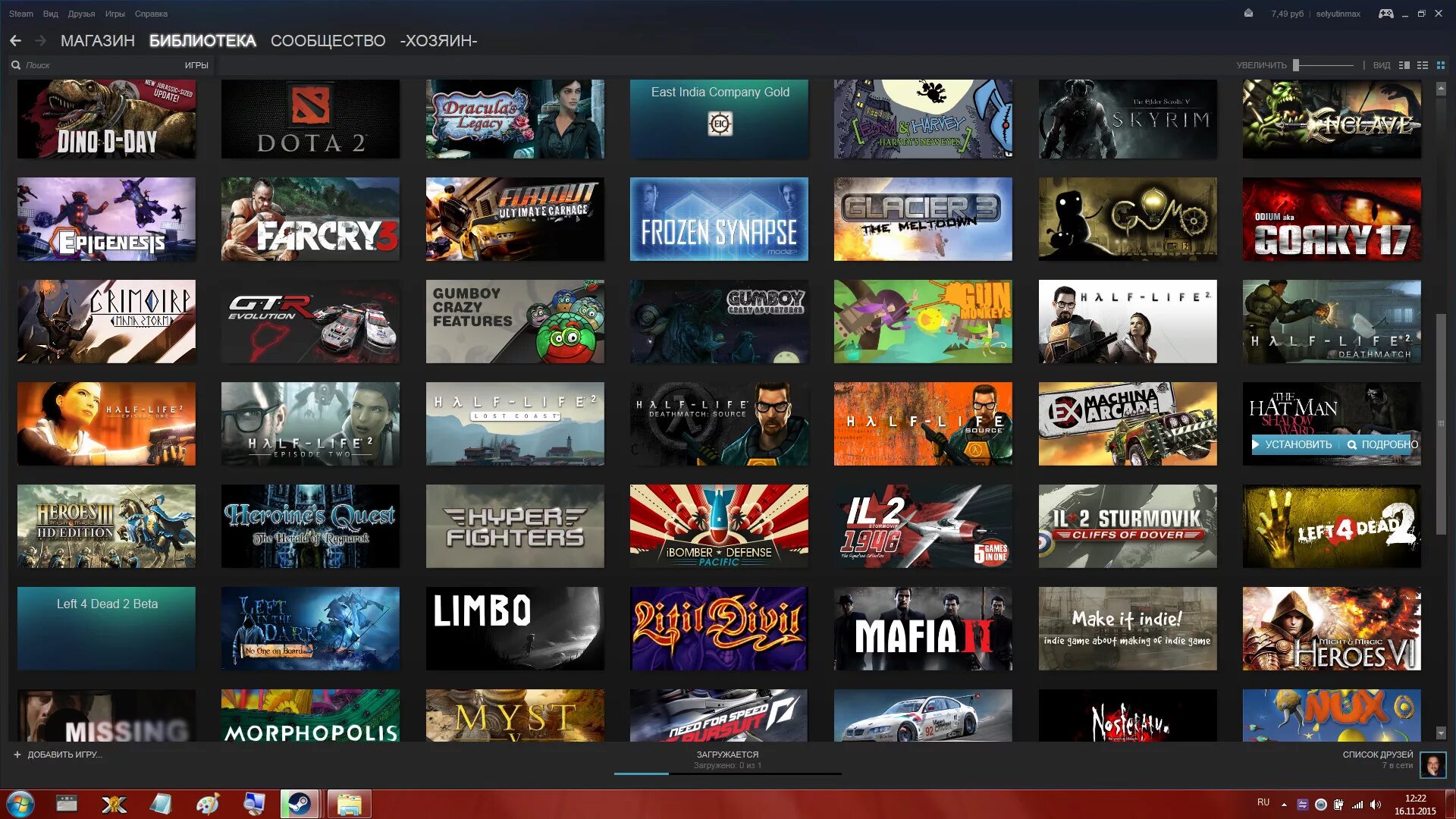Open Half-Life 2 game page

[x=1127, y=320]
